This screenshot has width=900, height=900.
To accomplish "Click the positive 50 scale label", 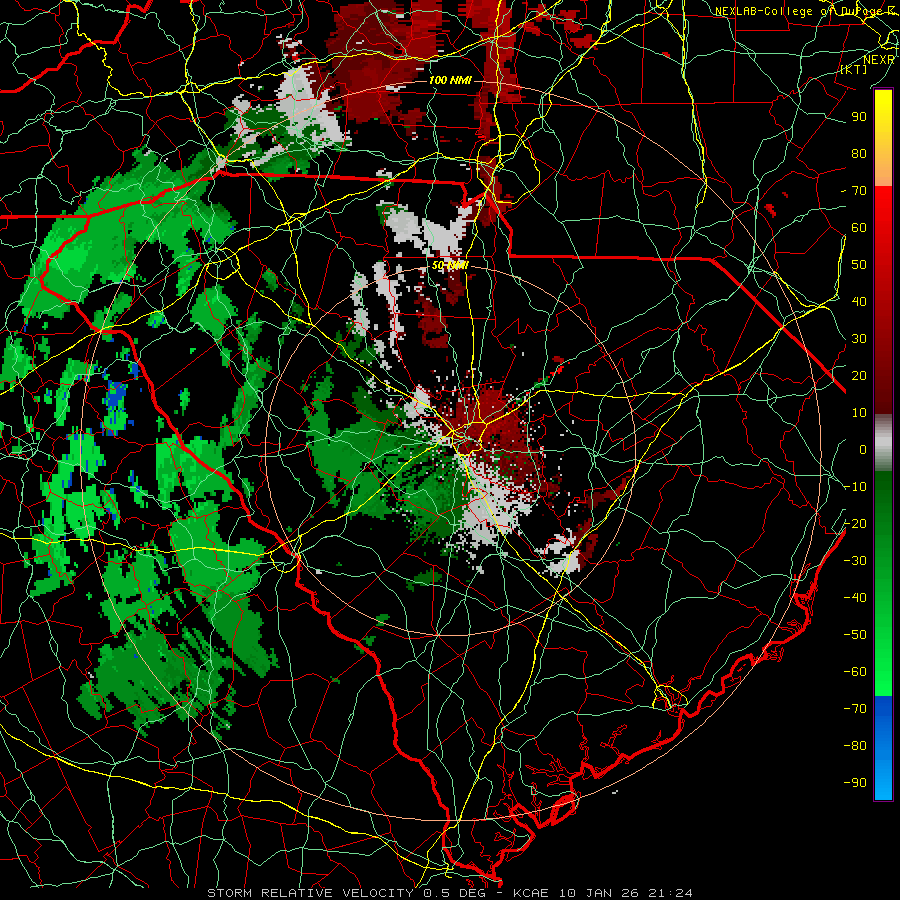I will pyautogui.click(x=859, y=265).
